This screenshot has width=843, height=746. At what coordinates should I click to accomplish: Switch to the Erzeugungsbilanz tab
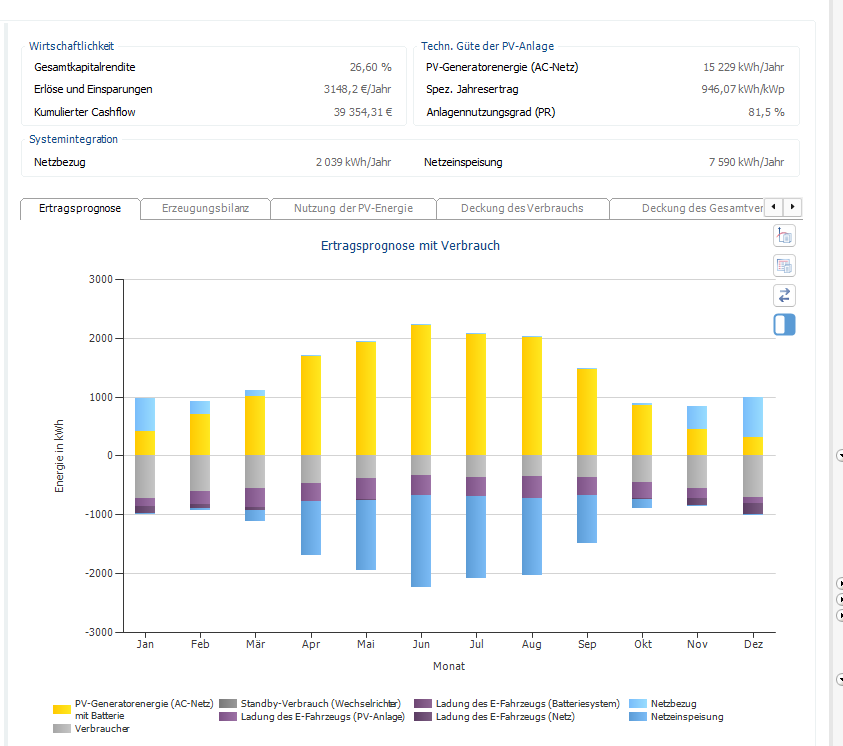(204, 208)
